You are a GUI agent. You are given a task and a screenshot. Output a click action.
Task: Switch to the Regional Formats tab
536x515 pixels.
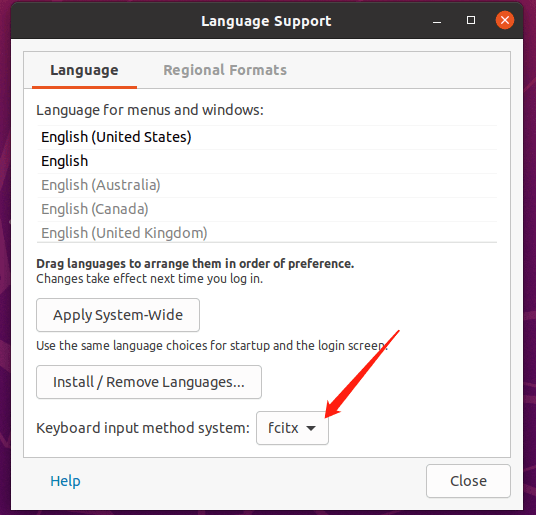(x=225, y=70)
